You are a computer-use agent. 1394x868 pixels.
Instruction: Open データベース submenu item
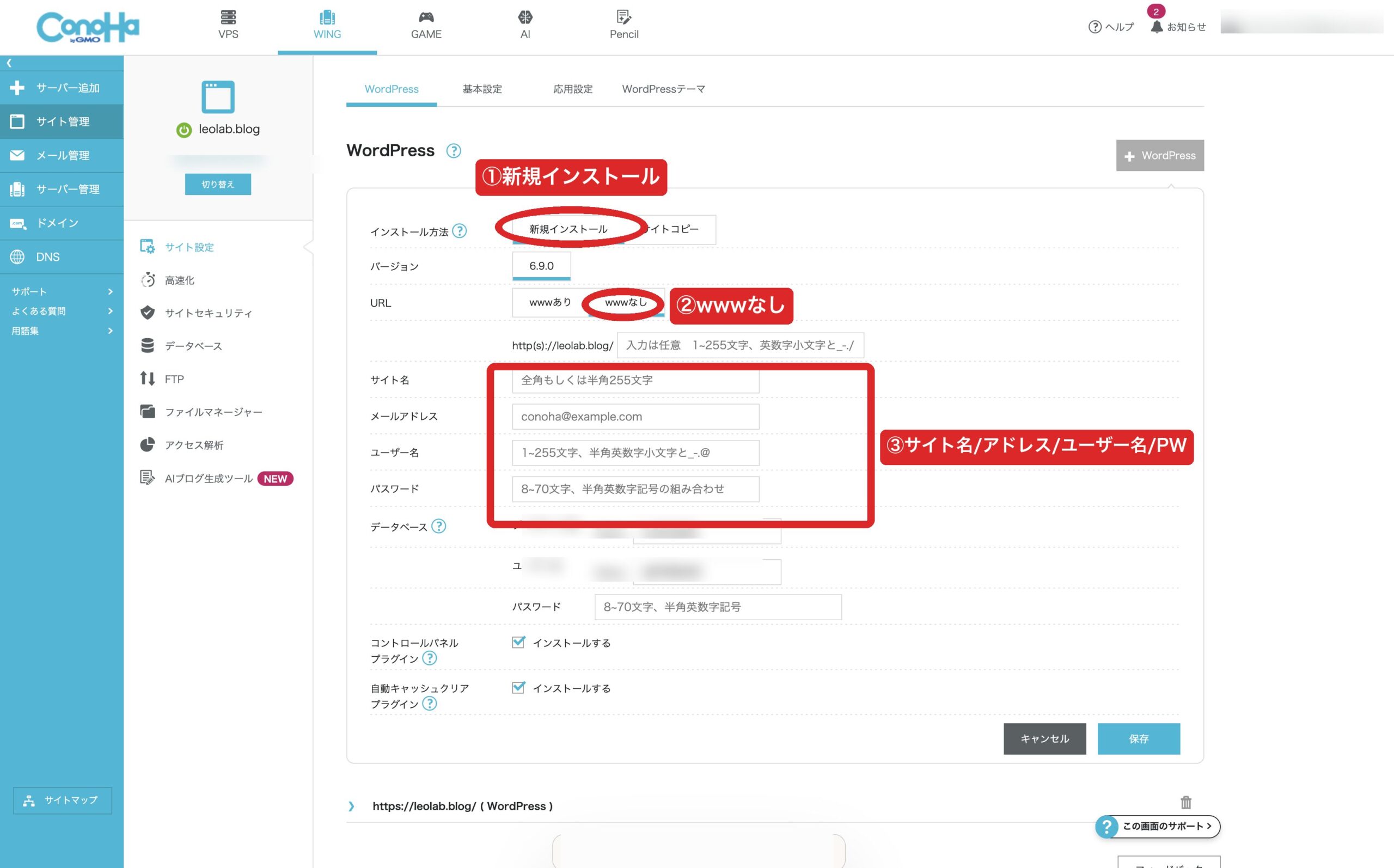click(181, 346)
